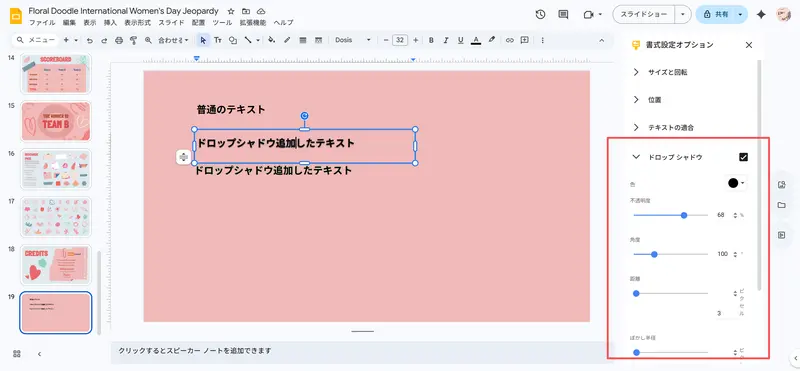Viewport: 800px width, 371px height.
Task: Click the video call camera icon
Action: point(588,15)
